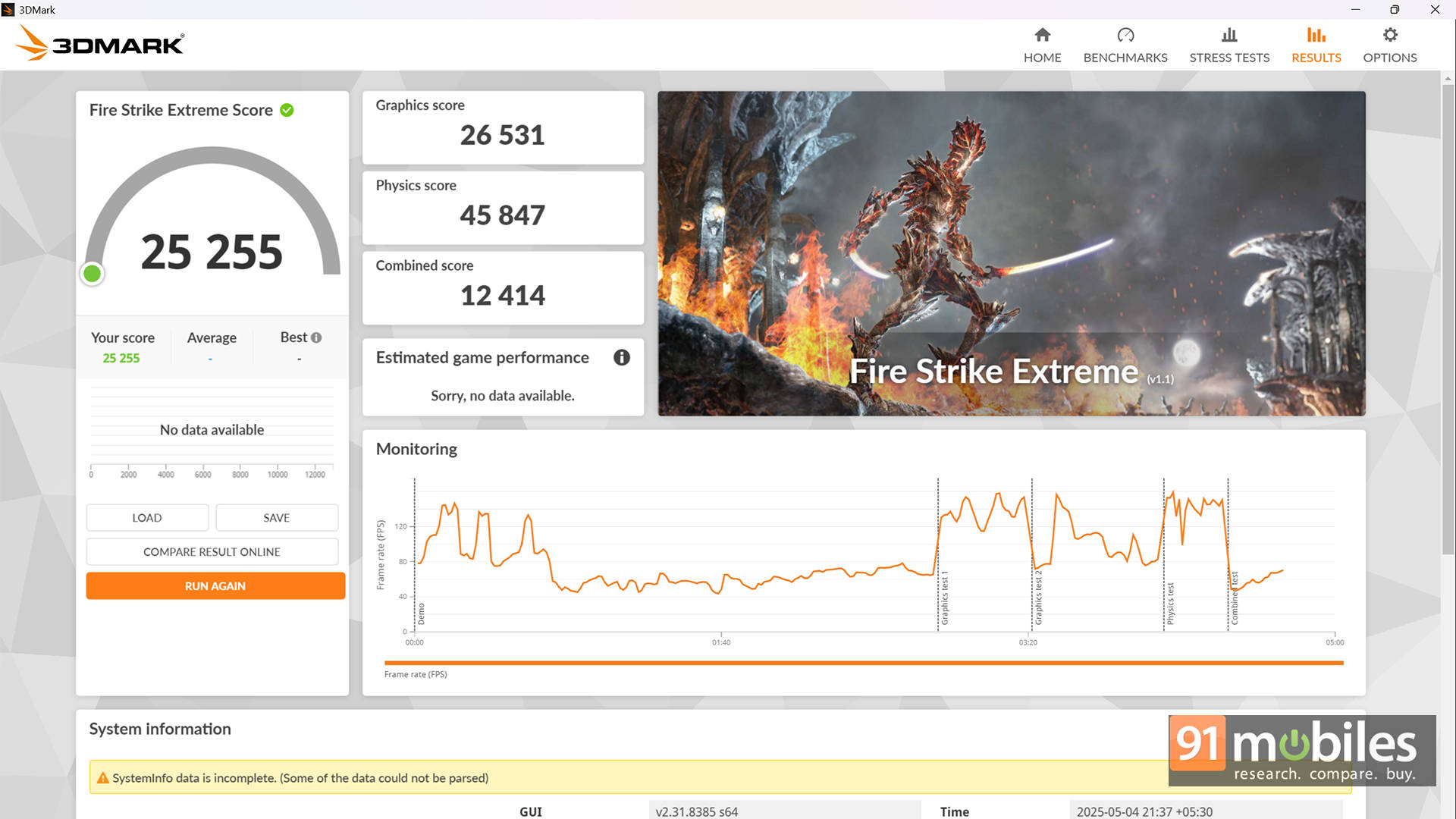Image resolution: width=1456 pixels, height=819 pixels.
Task: Click the Fire Strike Extreme Score title
Action: tap(180, 110)
